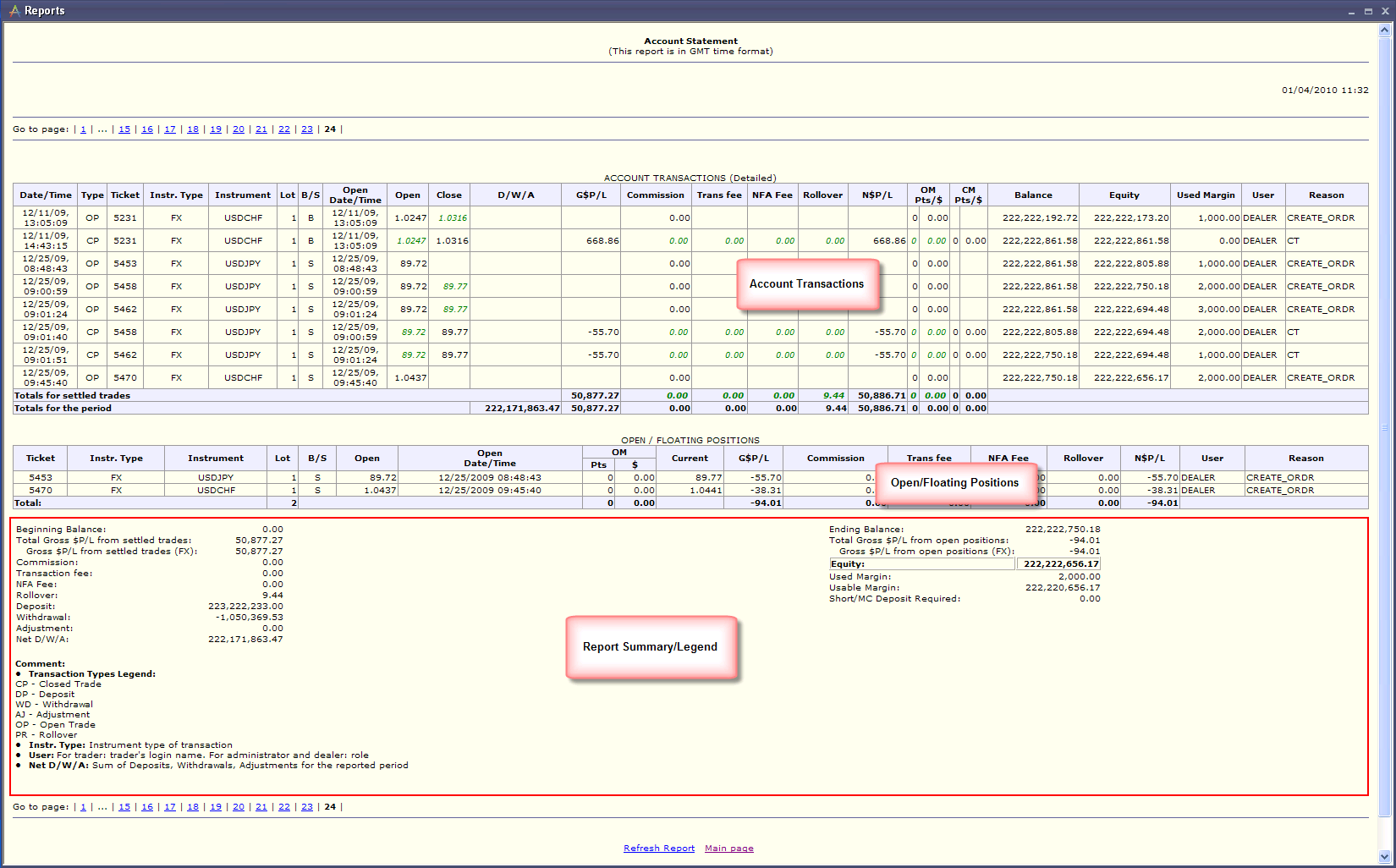
Task: Click the vertical scrollbar thumb
Action: point(1385,426)
